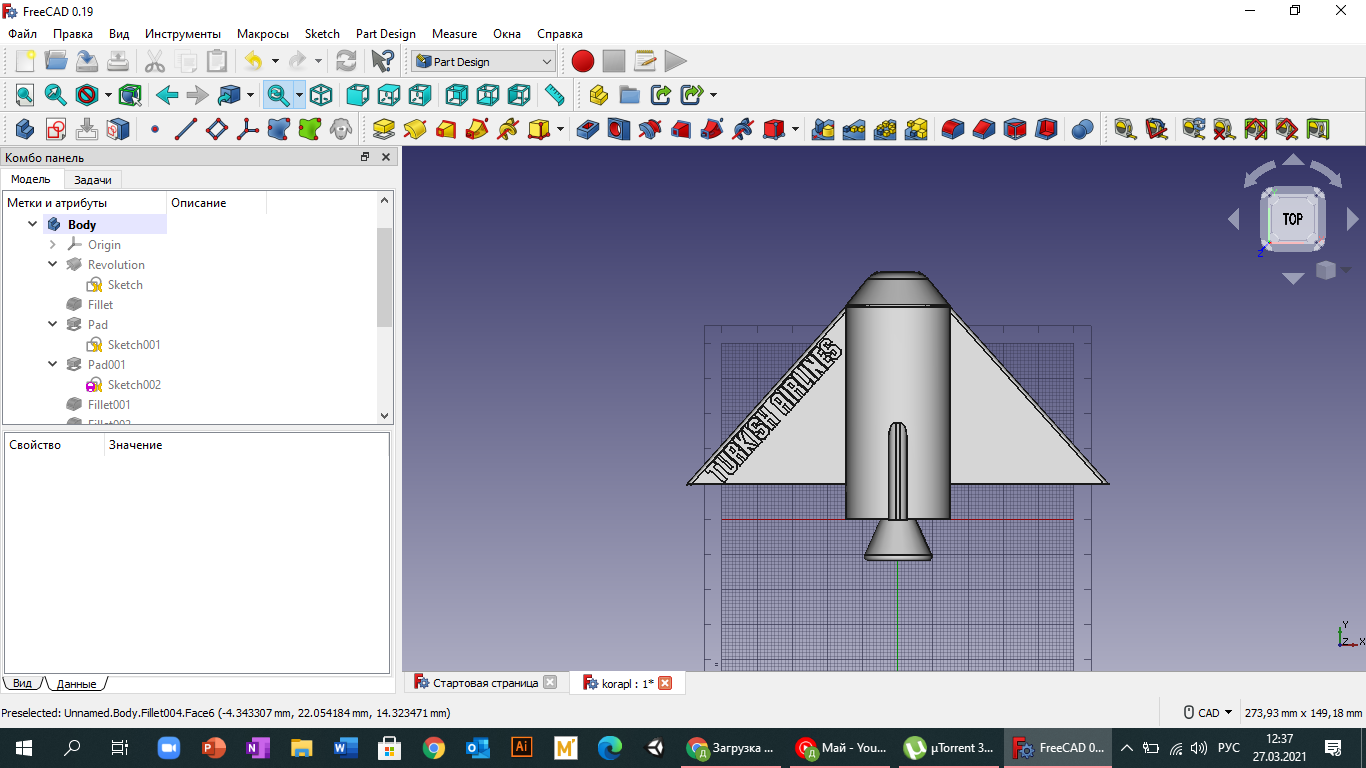
Task: Switch to the Задачи tab
Action: pos(93,180)
